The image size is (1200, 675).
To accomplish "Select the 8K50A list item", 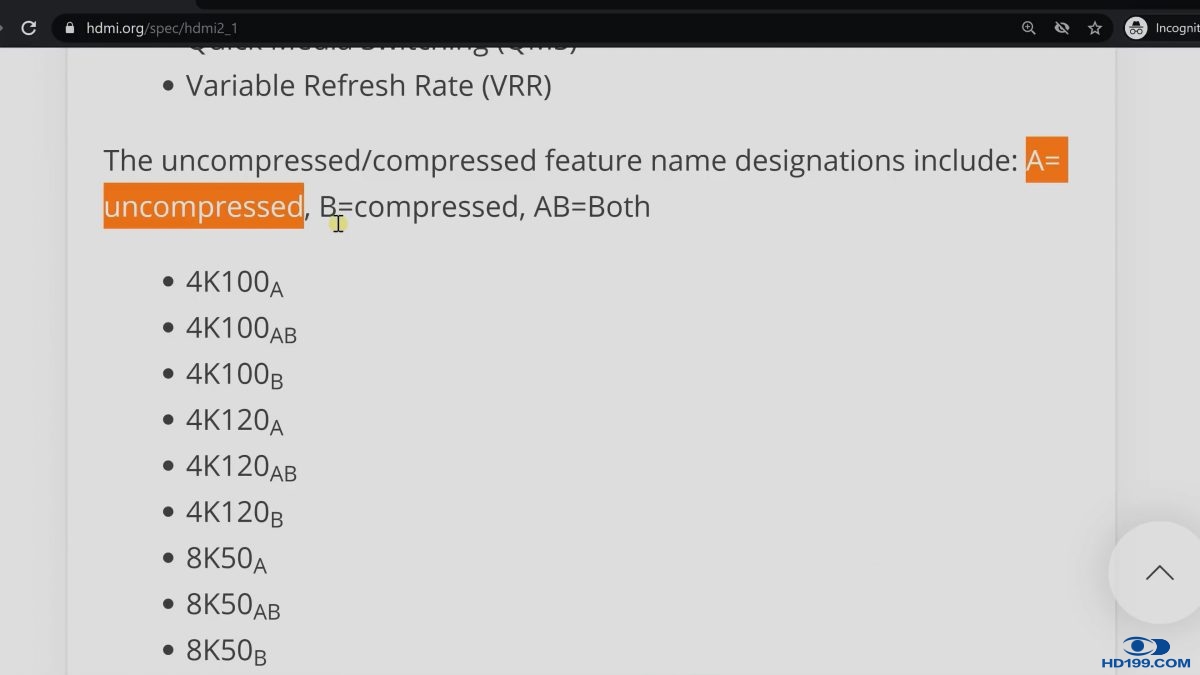I will [226, 559].
